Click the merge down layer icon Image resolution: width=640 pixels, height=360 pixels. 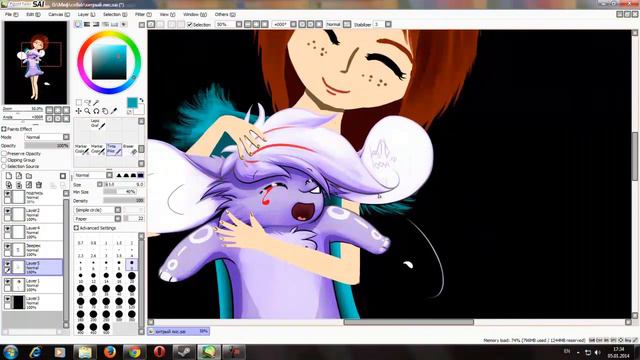point(19,185)
